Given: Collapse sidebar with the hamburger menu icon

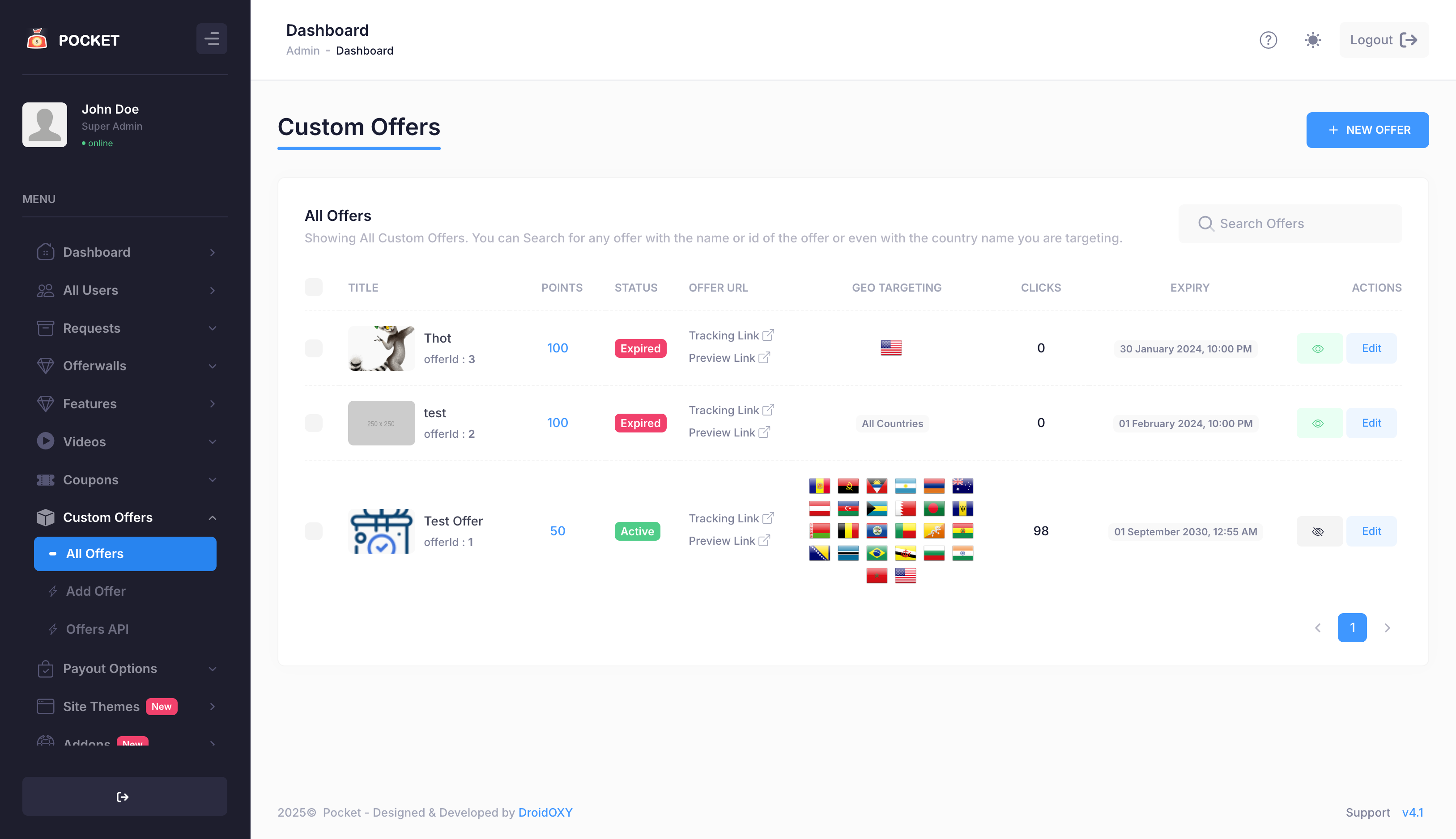Looking at the screenshot, I should pos(212,38).
